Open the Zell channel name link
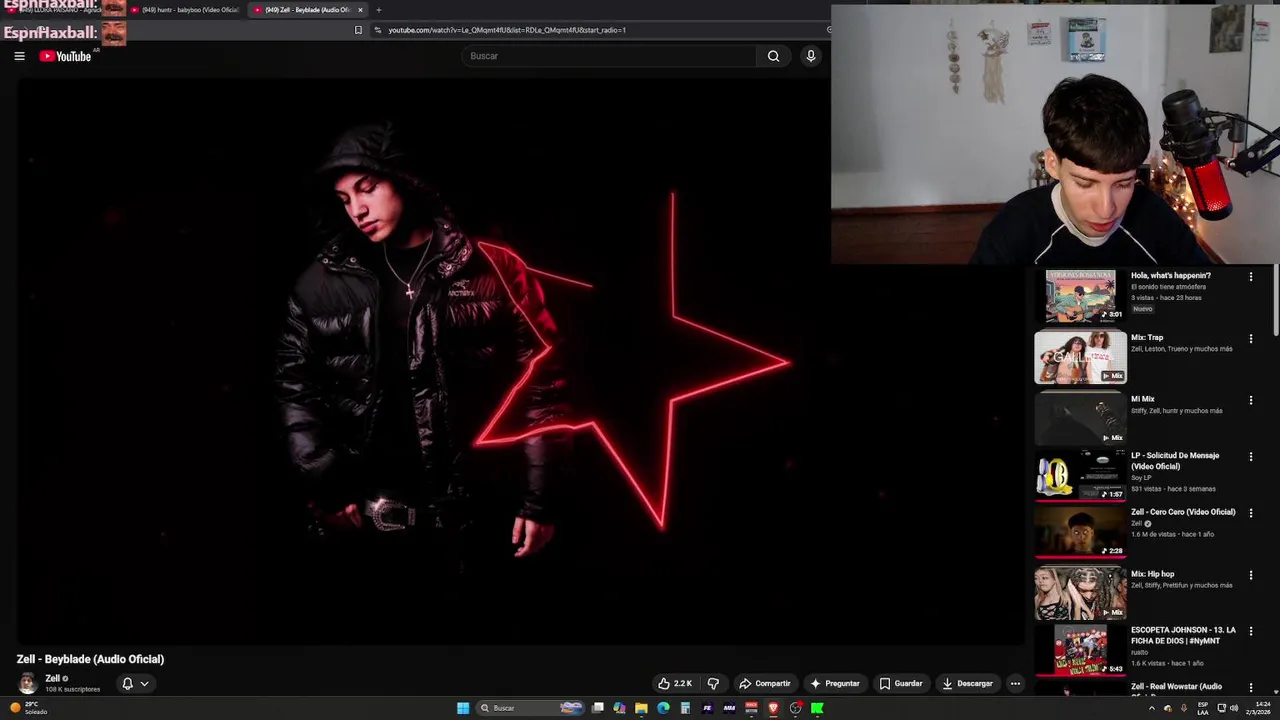This screenshot has width=1280, height=720. coord(53,679)
